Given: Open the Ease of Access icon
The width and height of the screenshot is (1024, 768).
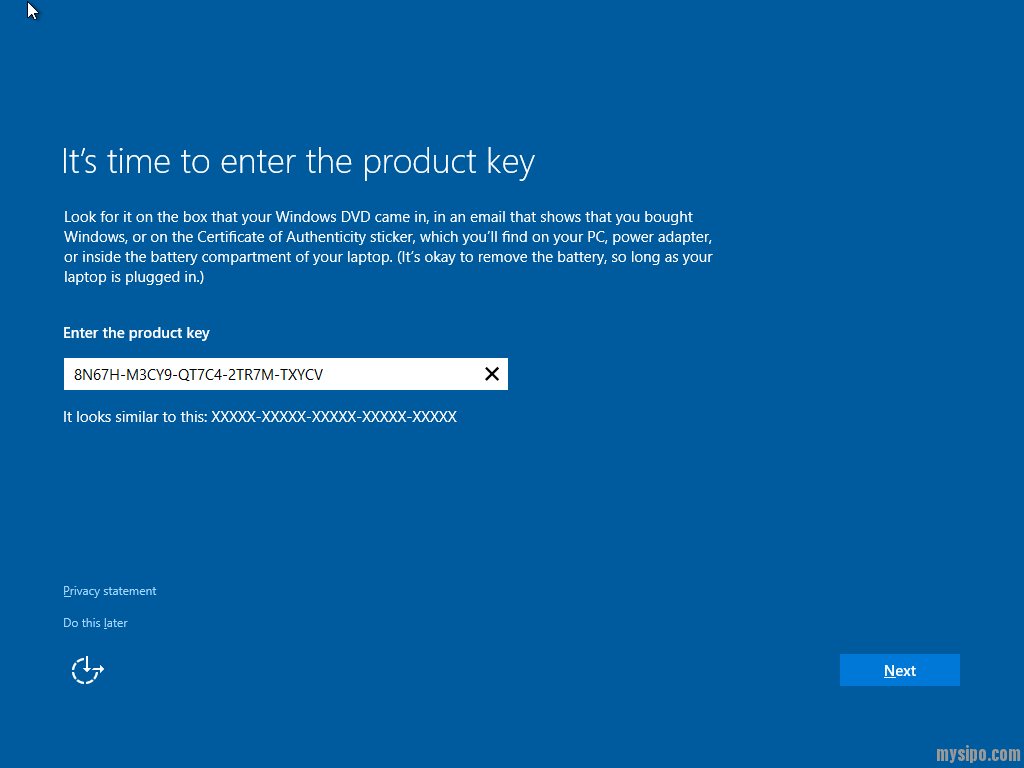Looking at the screenshot, I should click(88, 670).
